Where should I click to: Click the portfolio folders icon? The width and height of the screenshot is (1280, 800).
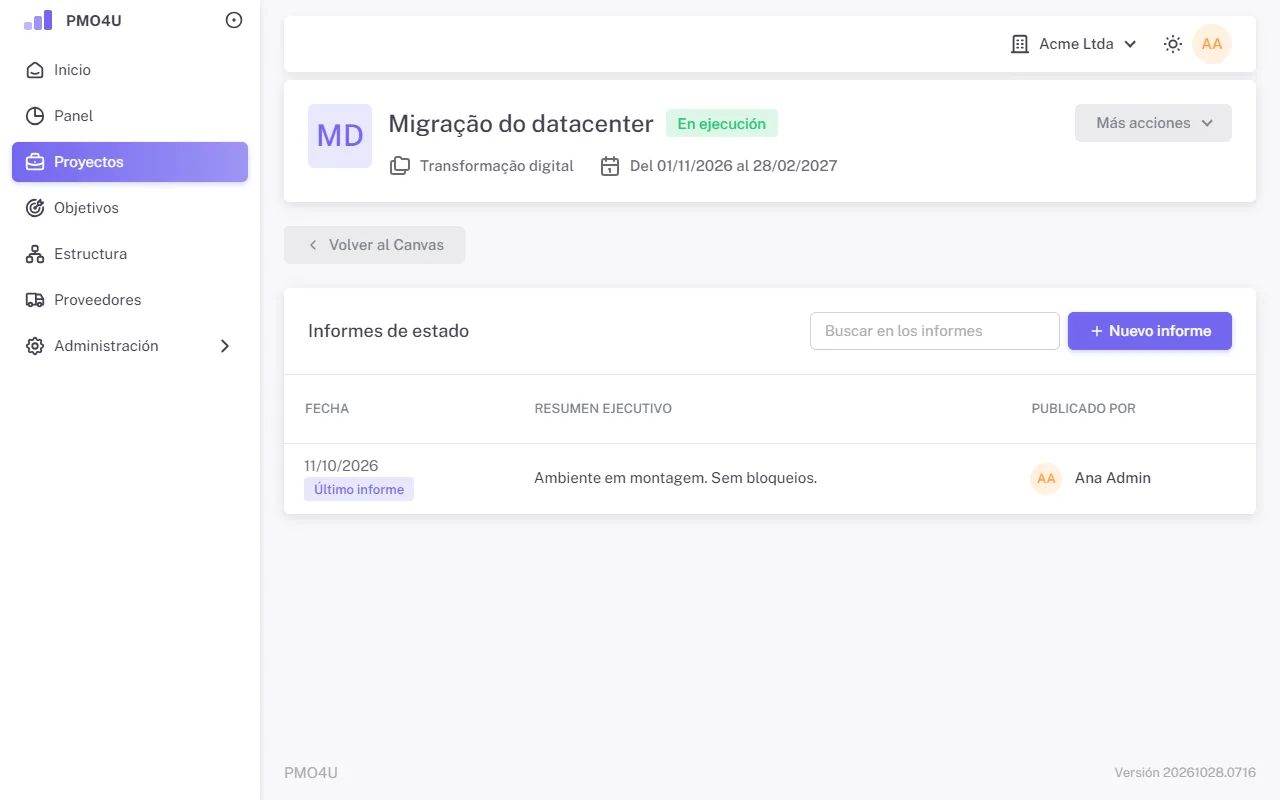pos(400,166)
